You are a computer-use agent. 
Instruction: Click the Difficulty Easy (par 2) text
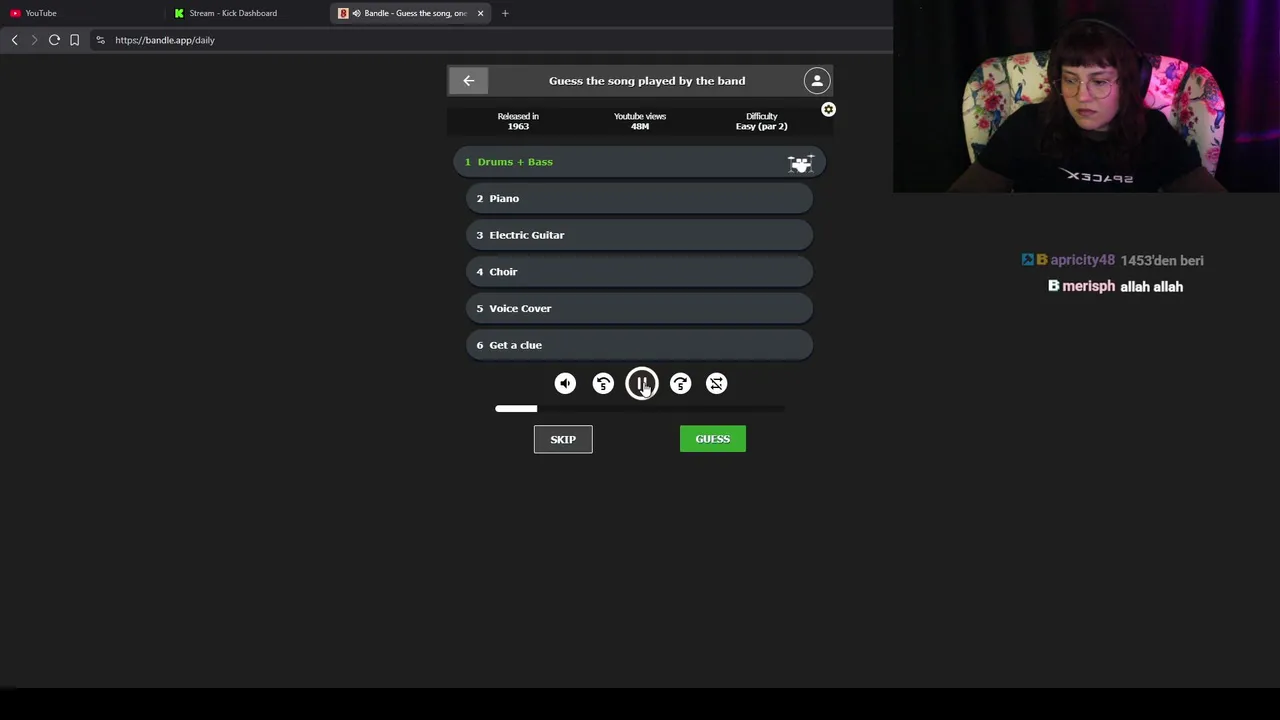click(x=761, y=121)
